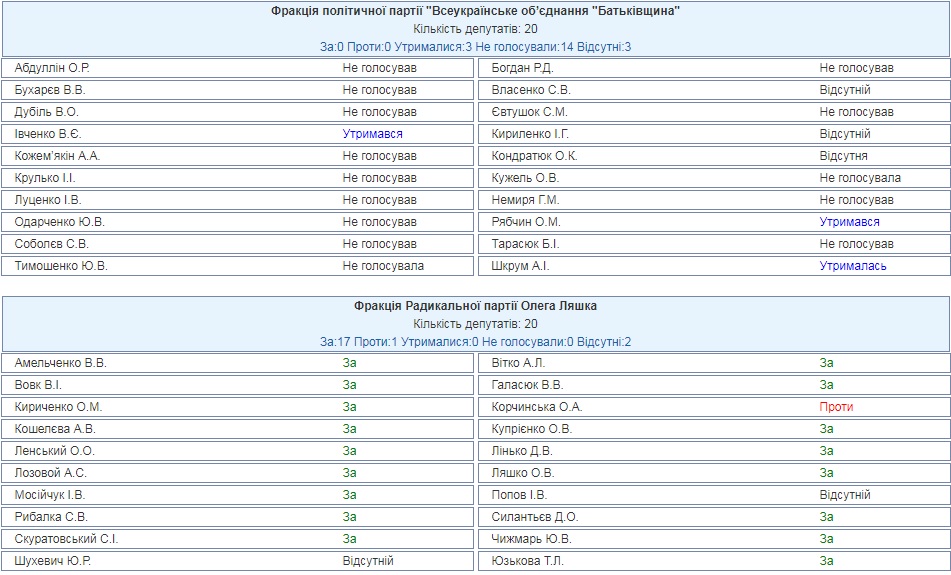The image size is (951, 575).
Task: Click Не голосувала status for Кужель О.В.
Action: point(860,178)
